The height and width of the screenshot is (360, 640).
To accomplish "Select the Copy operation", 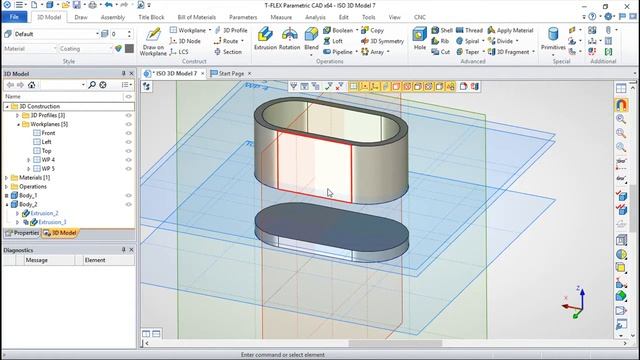I will pos(372,30).
